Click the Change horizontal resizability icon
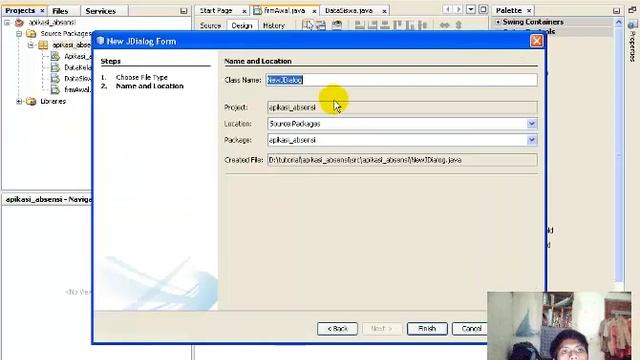Screen dimensions: 640x360 point(444,25)
